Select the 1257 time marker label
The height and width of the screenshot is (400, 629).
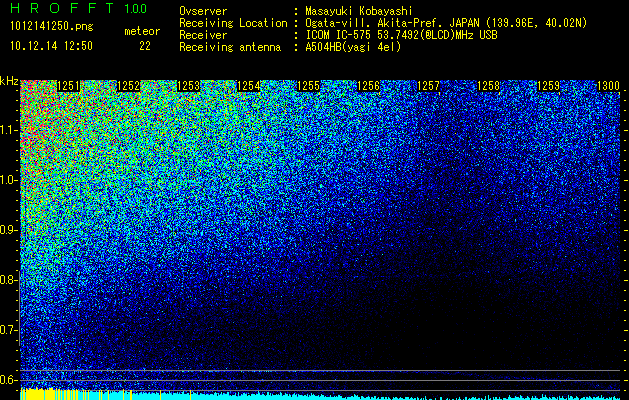click(429, 86)
